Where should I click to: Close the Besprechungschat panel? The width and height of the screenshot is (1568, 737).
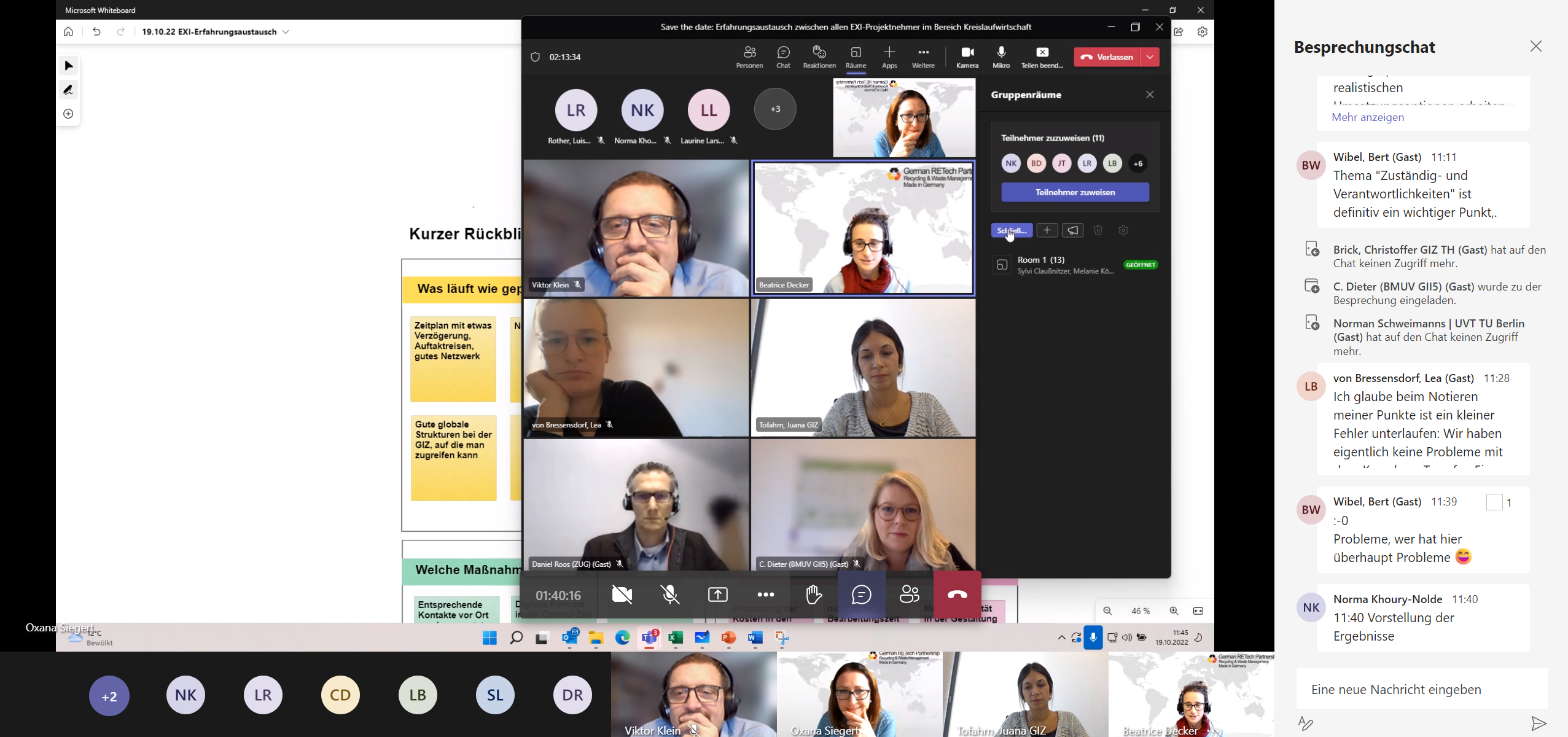tap(1536, 47)
